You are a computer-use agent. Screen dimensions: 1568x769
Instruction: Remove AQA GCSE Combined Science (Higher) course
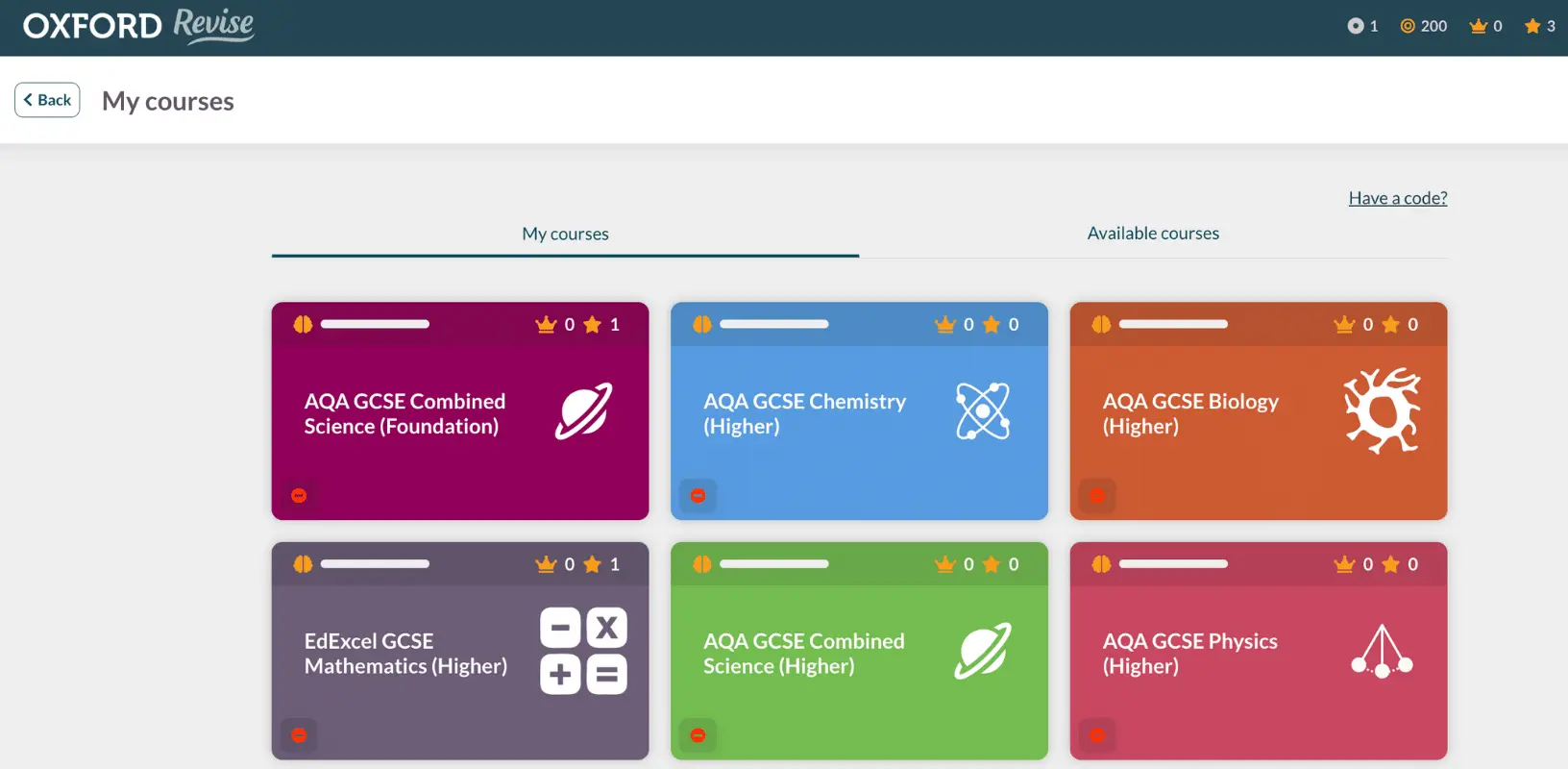point(698,735)
